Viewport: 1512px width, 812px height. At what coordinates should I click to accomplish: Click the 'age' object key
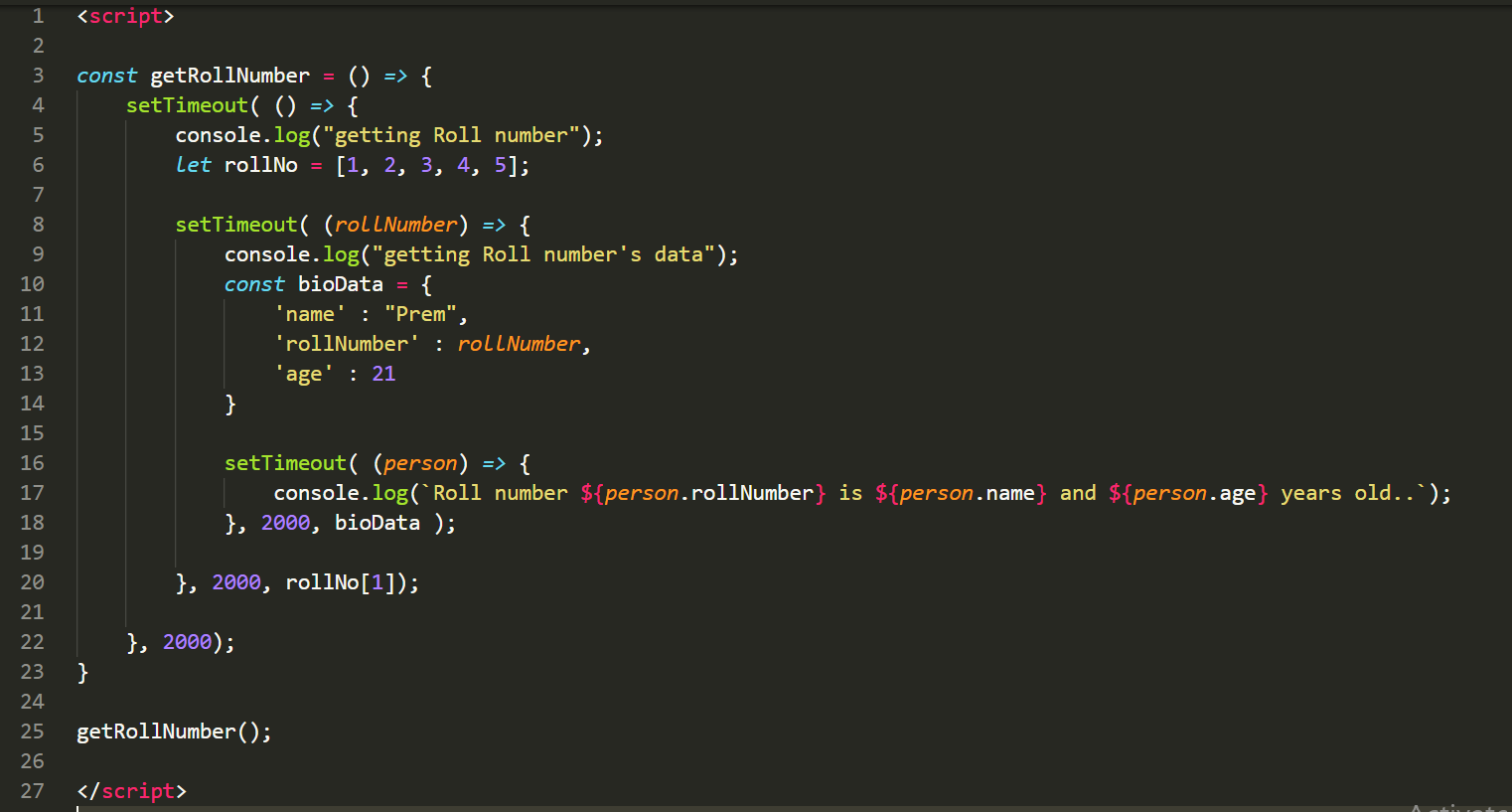pos(303,374)
